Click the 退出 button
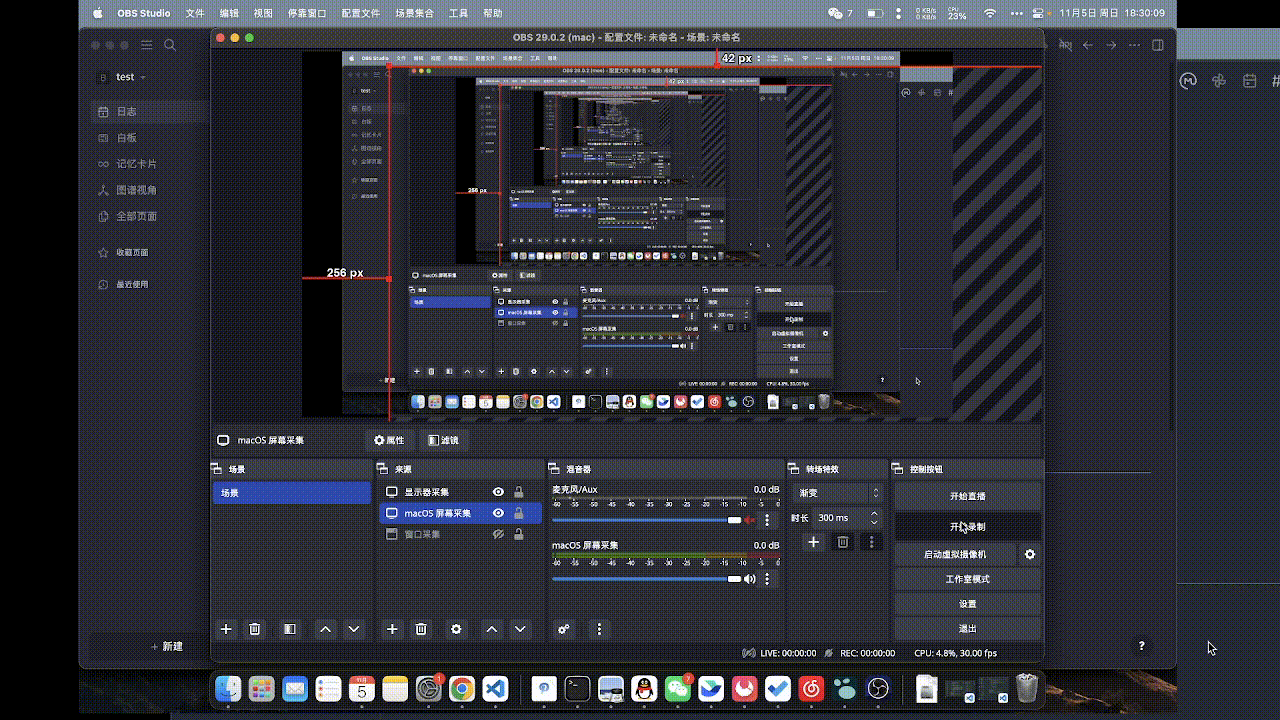 (x=967, y=629)
